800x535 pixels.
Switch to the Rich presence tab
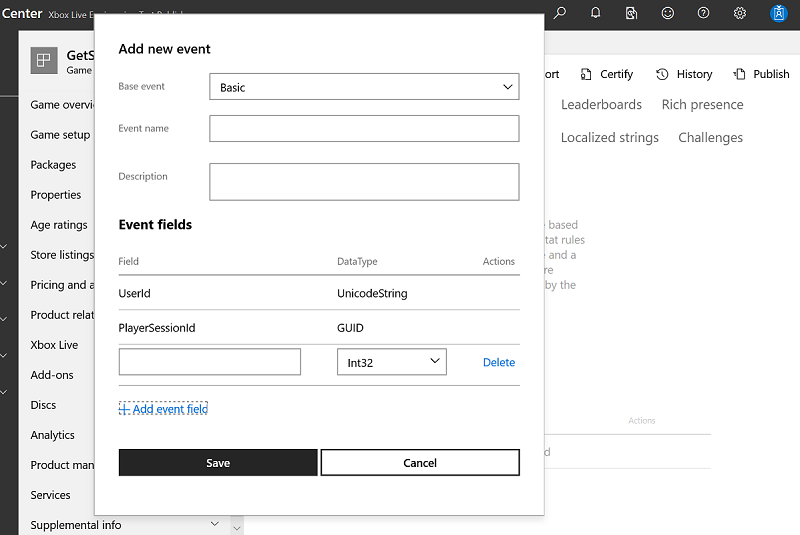pyautogui.click(x=703, y=105)
